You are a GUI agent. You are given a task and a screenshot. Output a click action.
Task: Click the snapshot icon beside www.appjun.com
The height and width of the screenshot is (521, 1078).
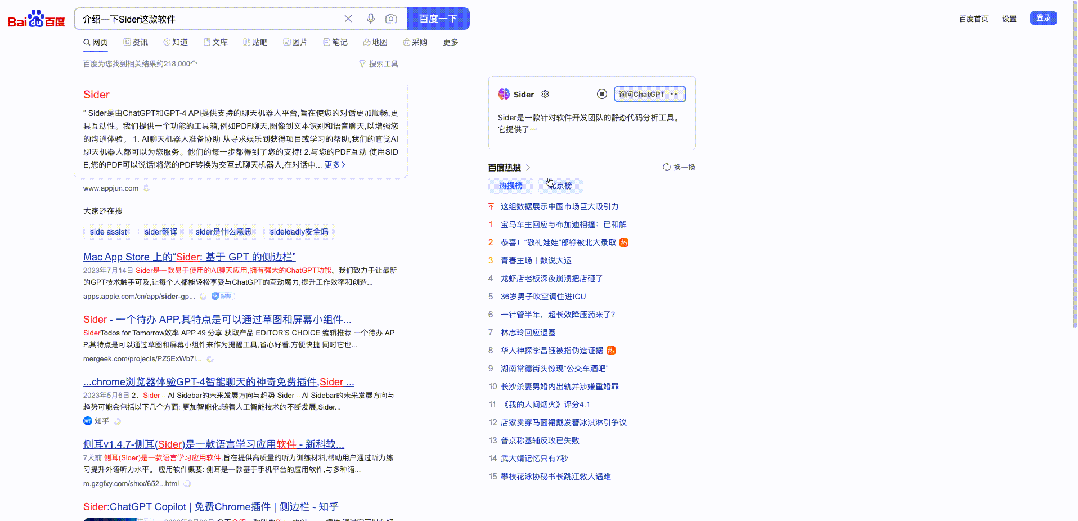[x=146, y=188]
